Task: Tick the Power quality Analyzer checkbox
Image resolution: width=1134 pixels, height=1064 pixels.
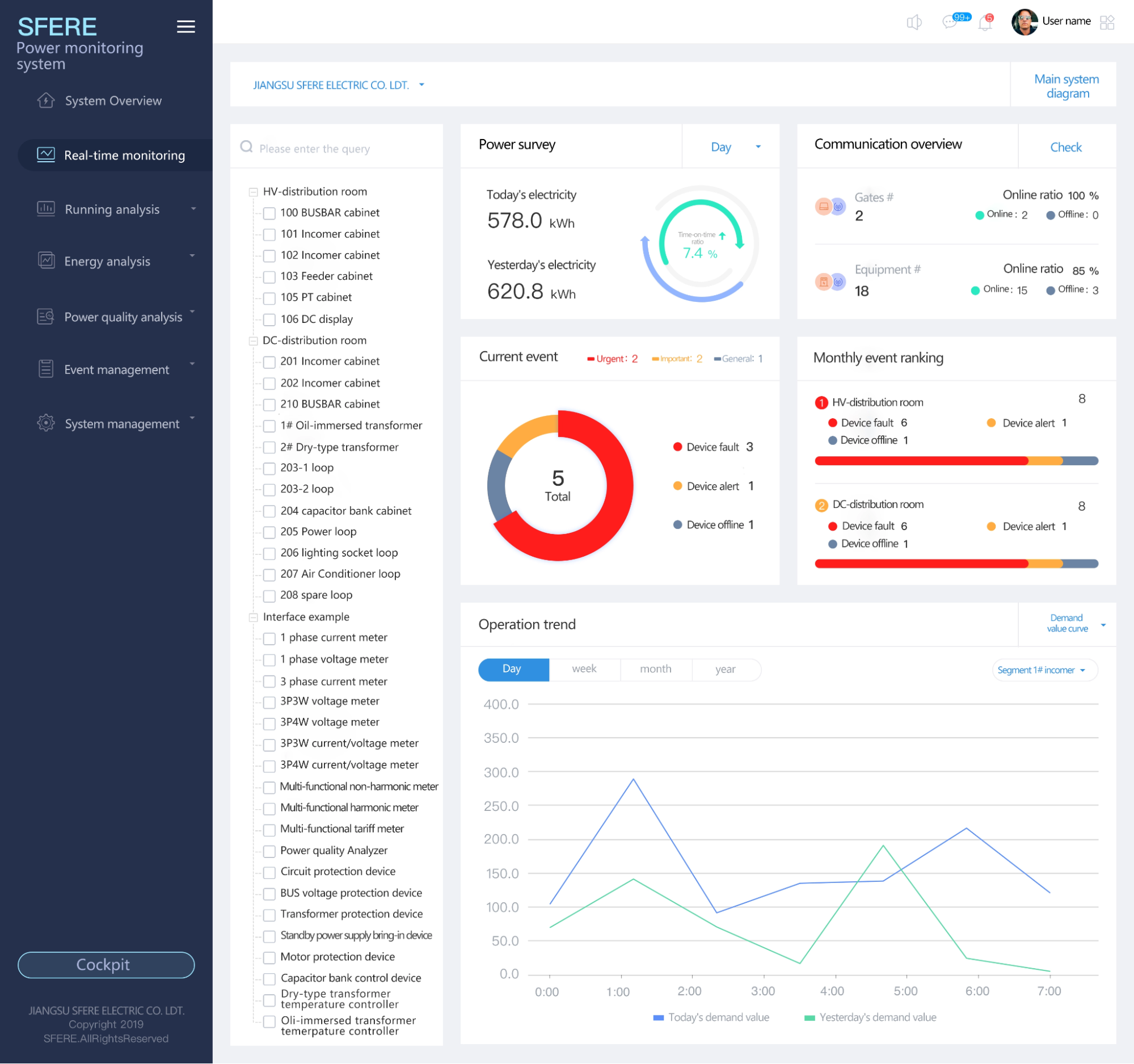Action: point(269,851)
